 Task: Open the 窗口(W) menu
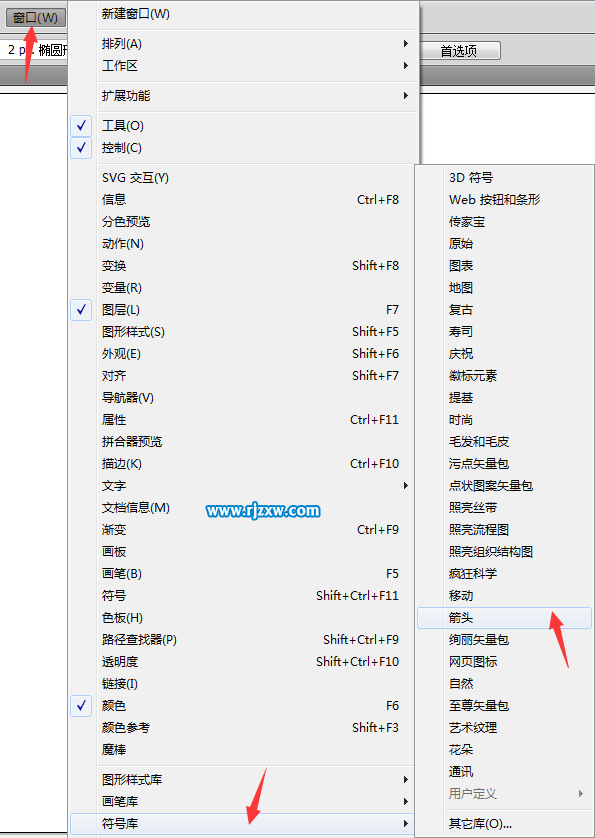click(36, 18)
